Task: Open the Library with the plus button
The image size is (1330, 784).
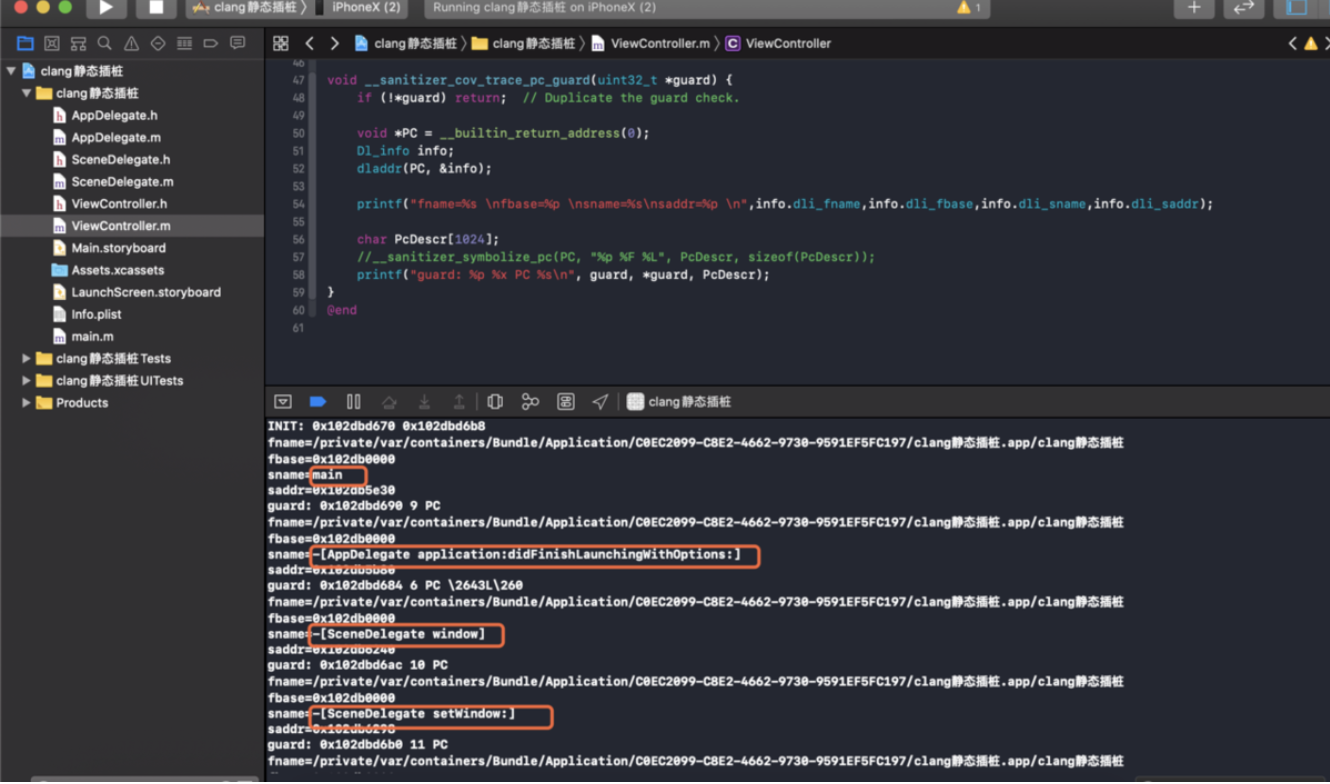Action: (x=1194, y=8)
